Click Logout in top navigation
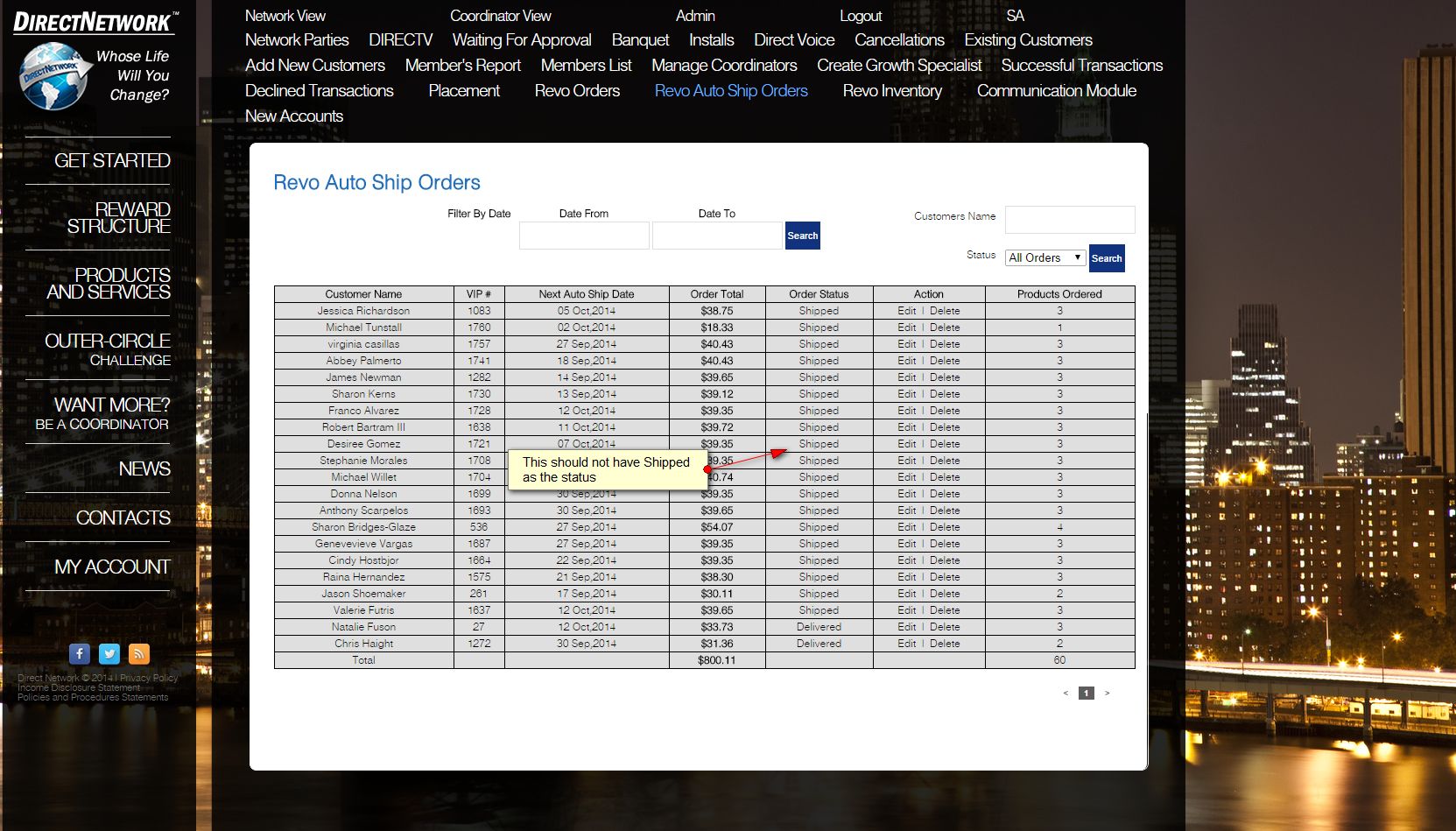Screen dimensions: 1456x831 point(860,16)
